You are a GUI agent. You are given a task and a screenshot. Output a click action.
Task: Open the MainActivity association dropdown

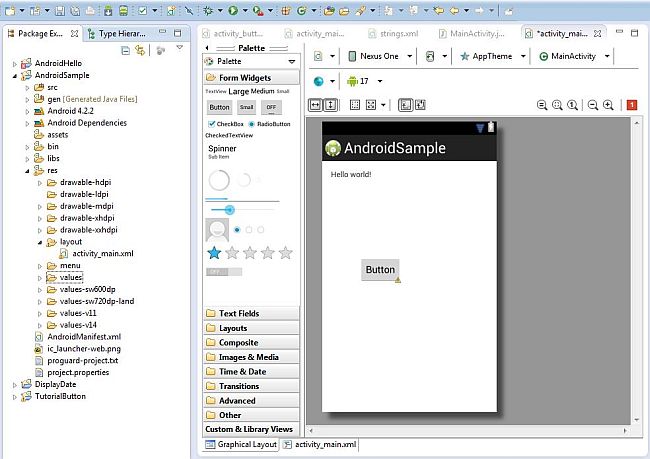click(x=574, y=56)
